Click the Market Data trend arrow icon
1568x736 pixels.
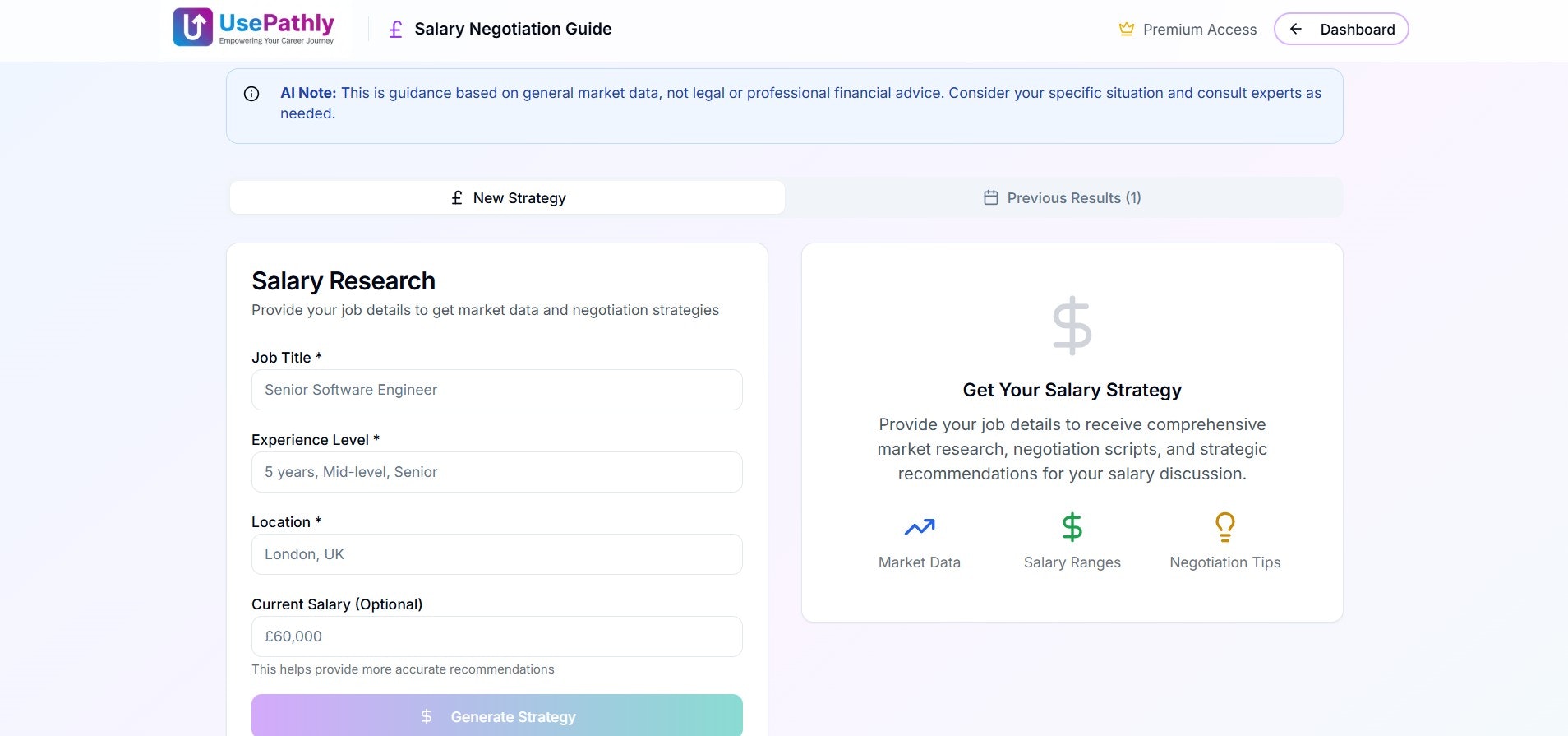point(920,526)
